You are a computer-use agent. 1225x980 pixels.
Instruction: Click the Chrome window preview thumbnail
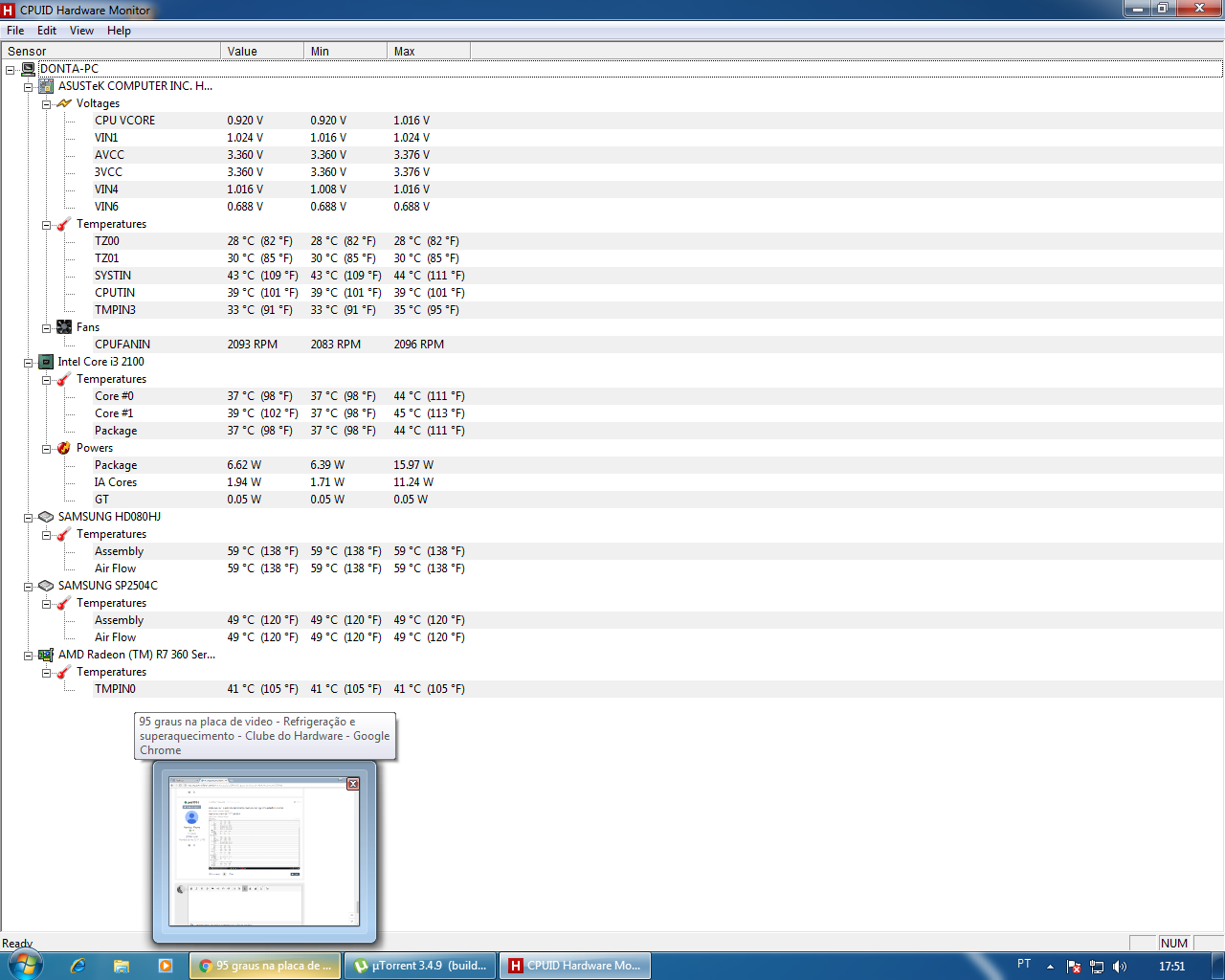pos(264,852)
